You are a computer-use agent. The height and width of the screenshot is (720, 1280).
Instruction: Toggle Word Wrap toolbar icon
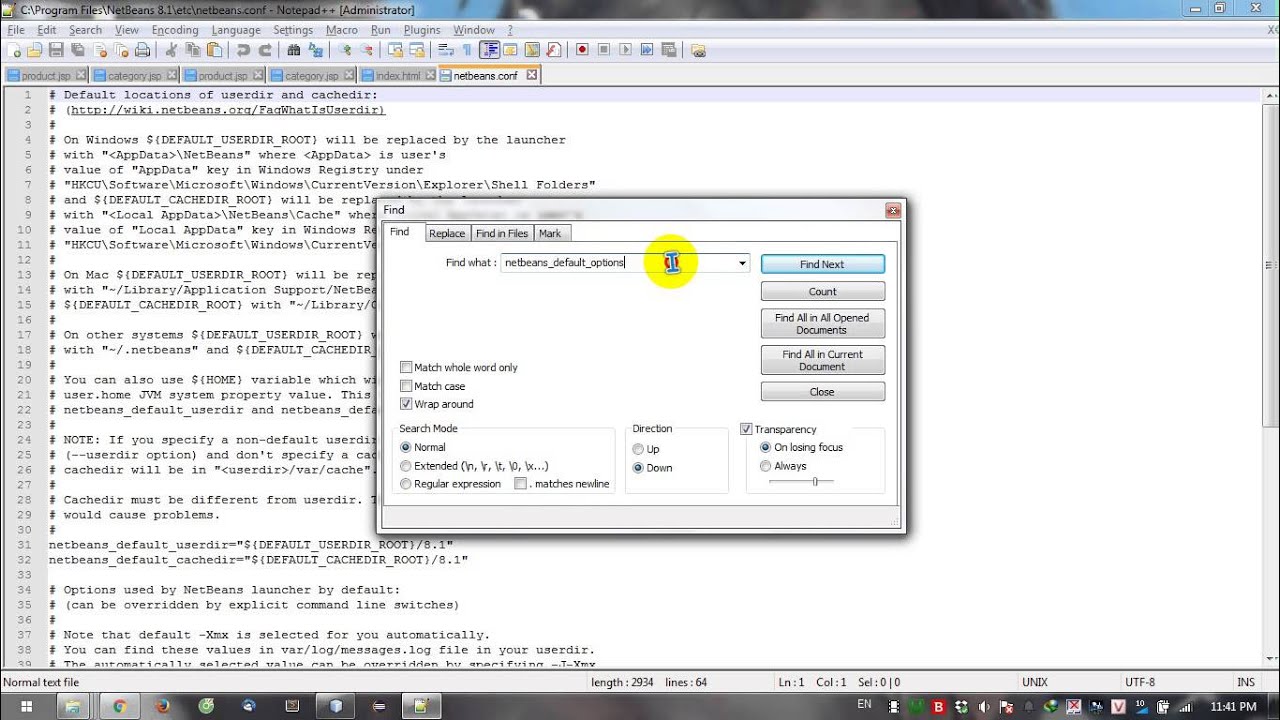pos(445,50)
